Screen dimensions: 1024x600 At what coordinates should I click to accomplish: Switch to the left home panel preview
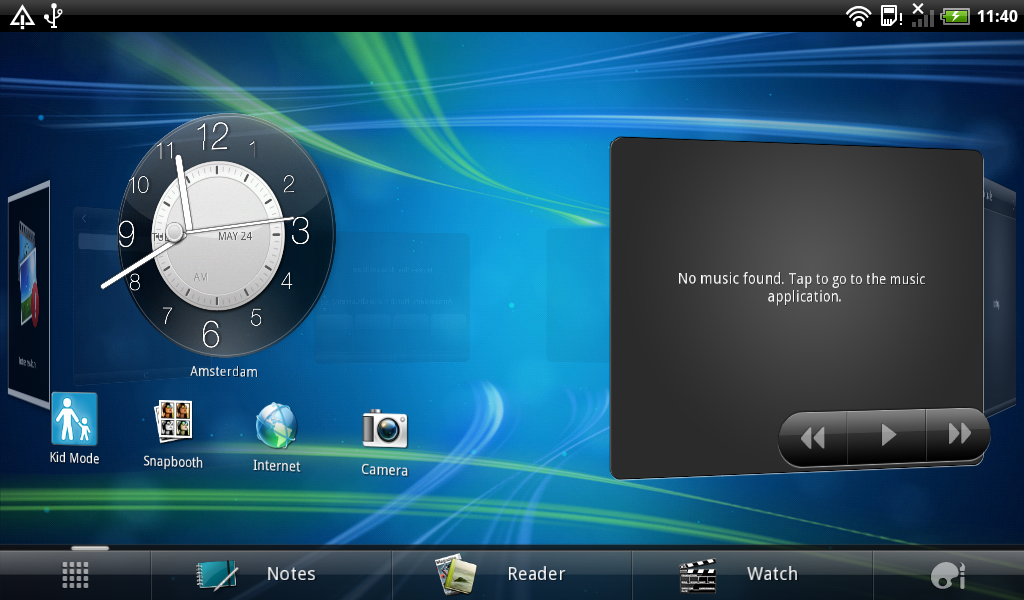29,294
